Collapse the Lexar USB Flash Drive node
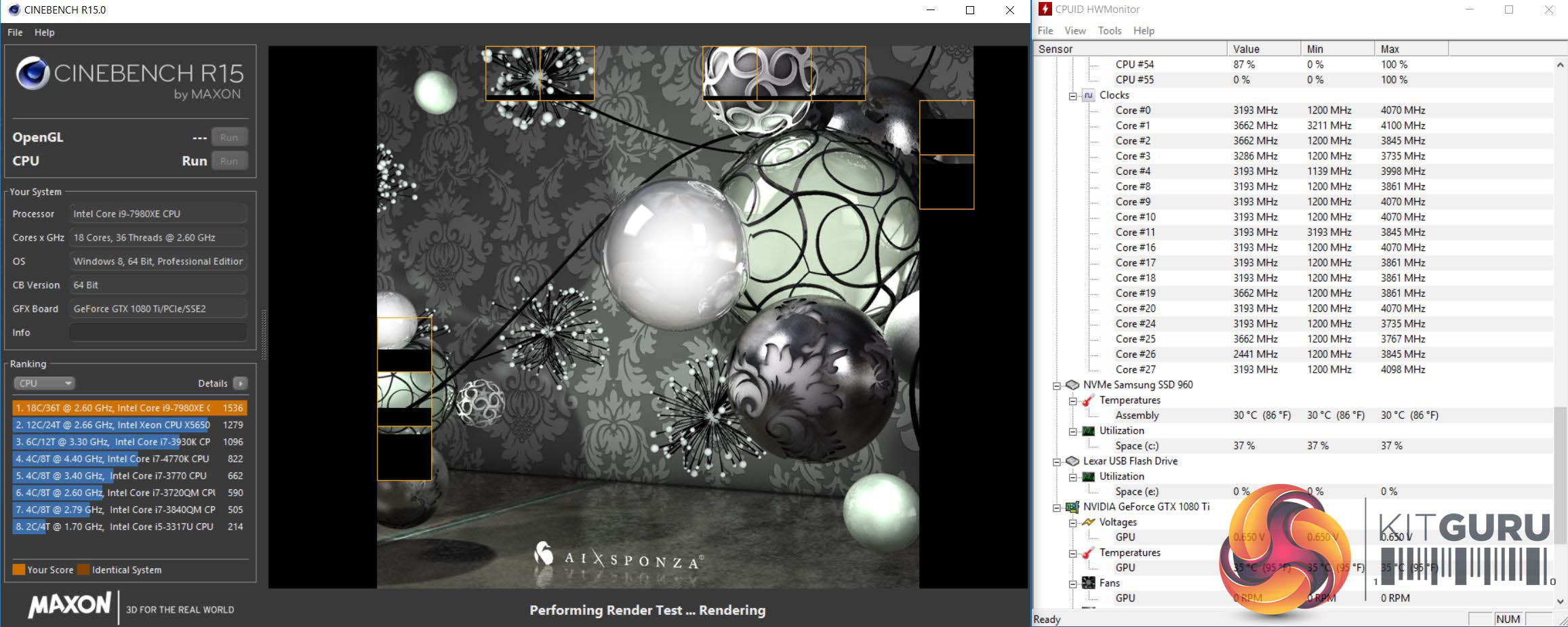 click(x=1056, y=462)
